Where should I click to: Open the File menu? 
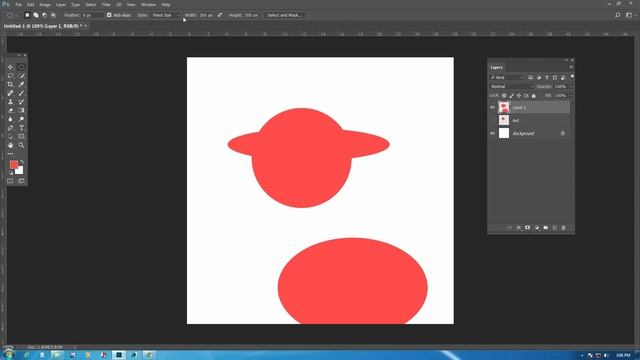19,4
